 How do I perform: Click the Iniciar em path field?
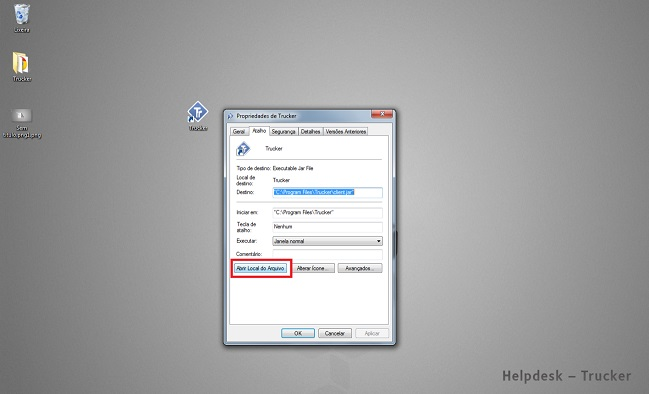(x=327, y=212)
